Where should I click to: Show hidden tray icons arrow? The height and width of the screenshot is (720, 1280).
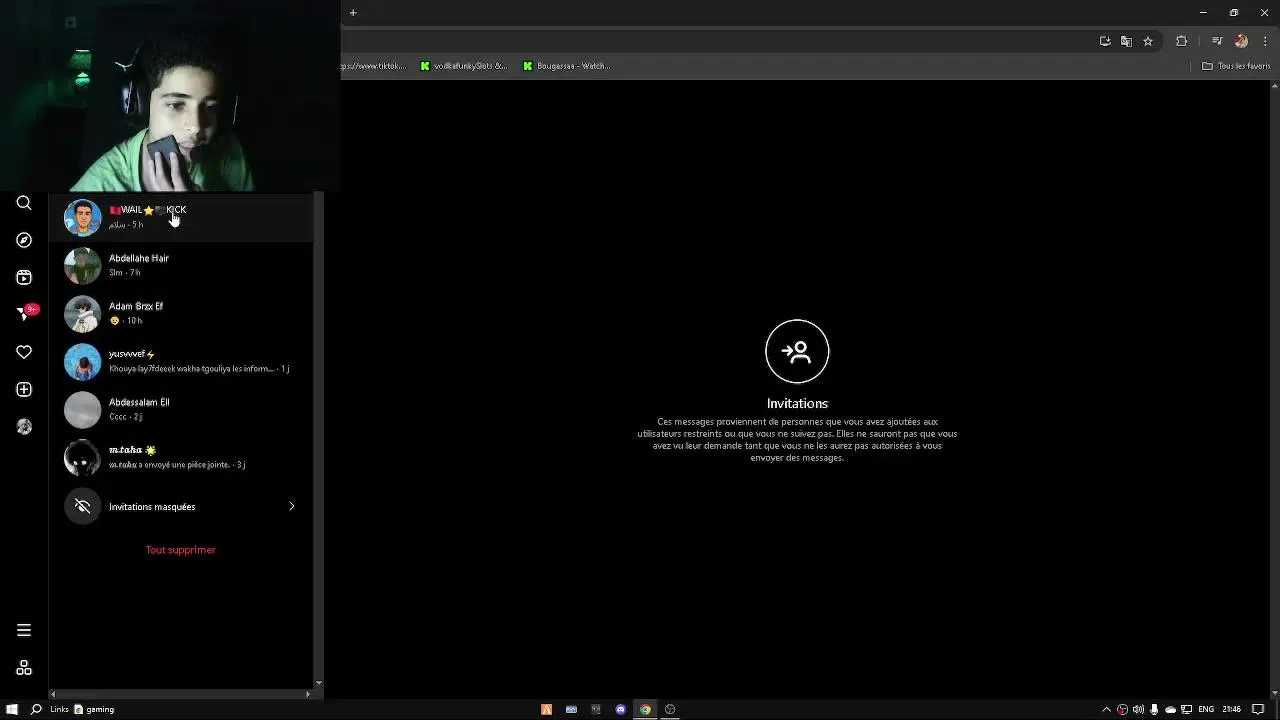(1106, 709)
